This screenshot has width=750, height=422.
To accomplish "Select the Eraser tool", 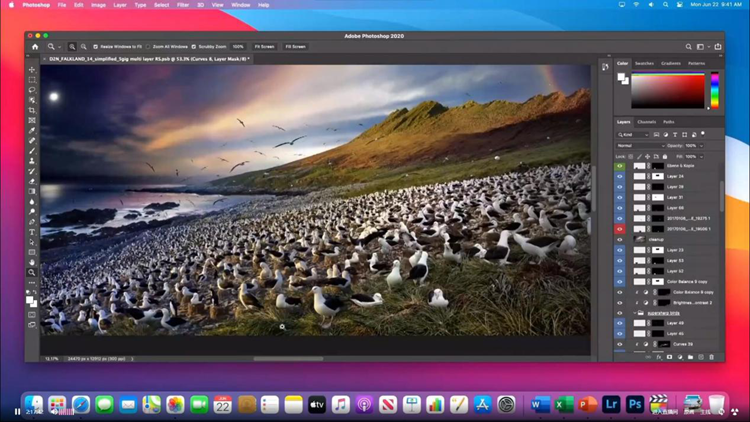I will tap(32, 181).
